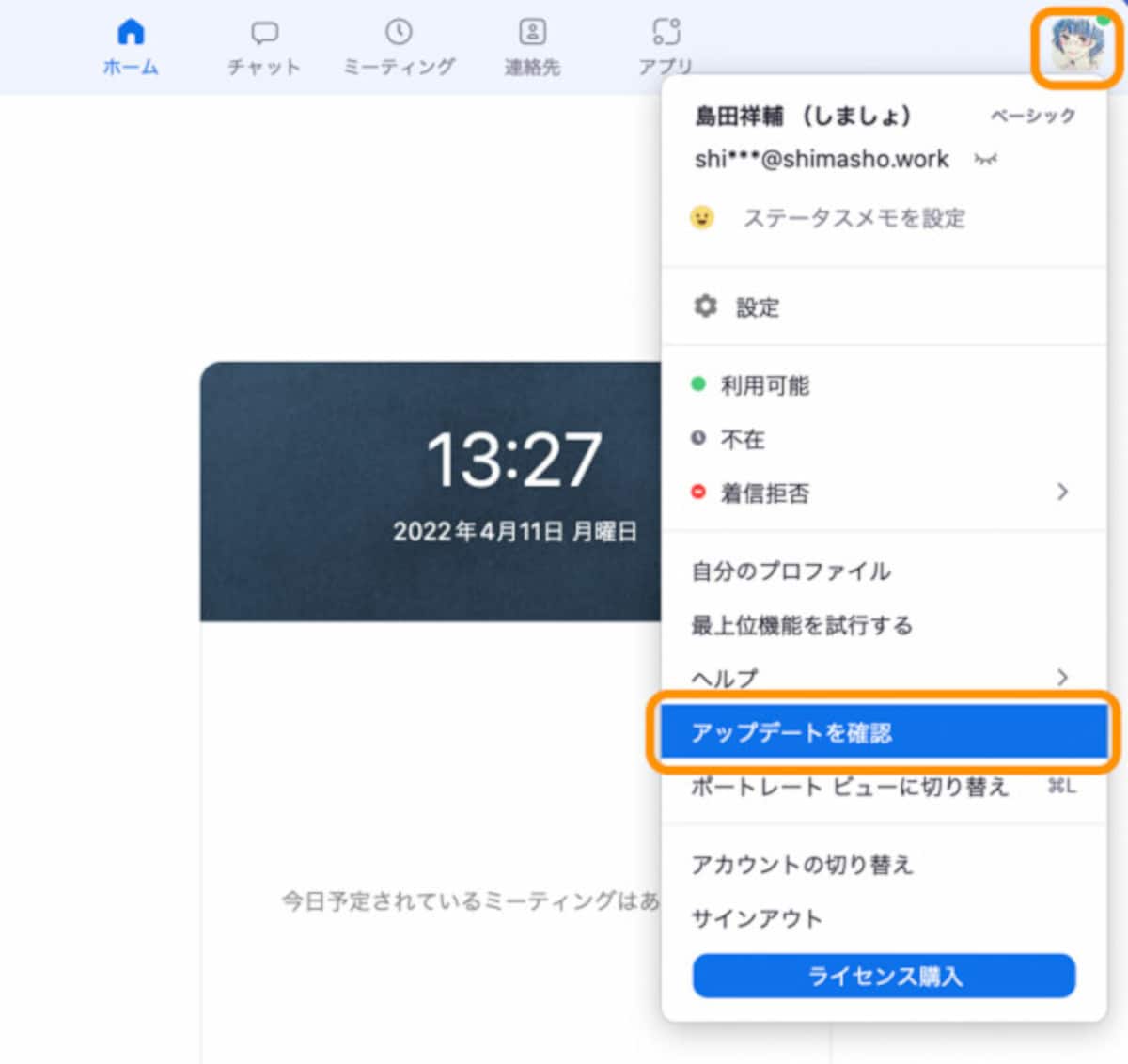Click the gear icon next to 設定
Image resolution: width=1128 pixels, height=1064 pixels.
point(705,306)
